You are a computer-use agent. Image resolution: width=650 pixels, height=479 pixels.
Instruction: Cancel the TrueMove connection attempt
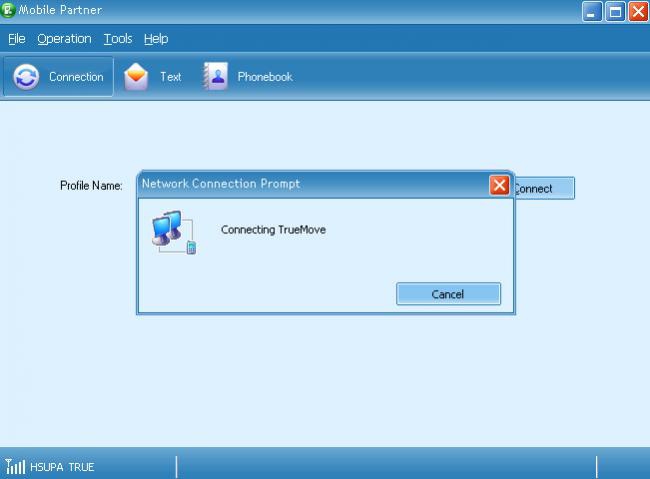pos(449,294)
